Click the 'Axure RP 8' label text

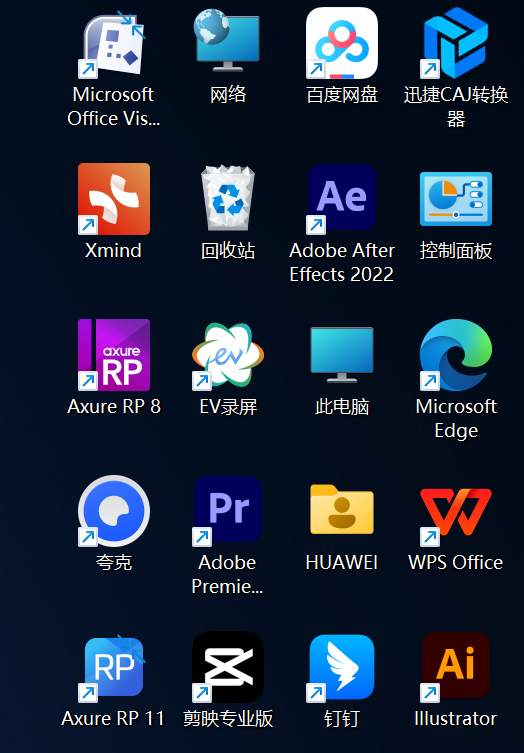point(114,407)
